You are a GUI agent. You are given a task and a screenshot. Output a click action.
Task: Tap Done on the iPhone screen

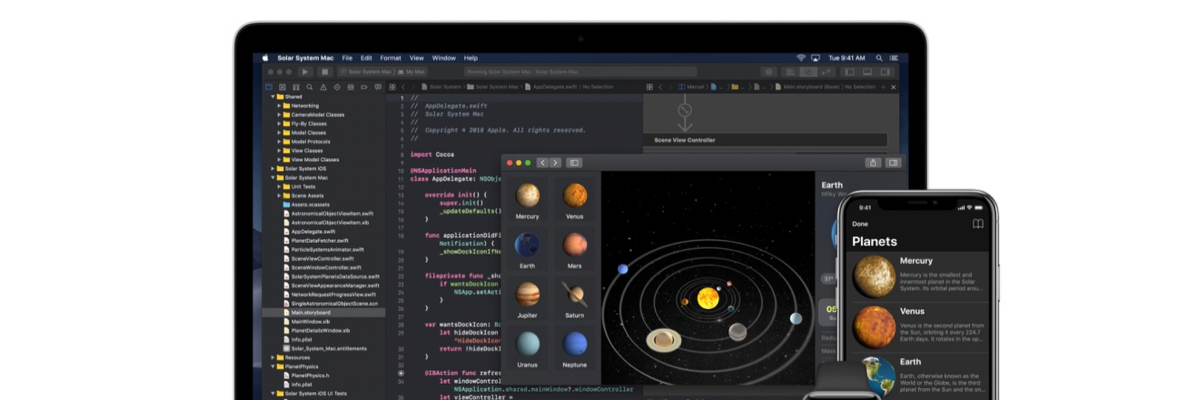pos(860,224)
